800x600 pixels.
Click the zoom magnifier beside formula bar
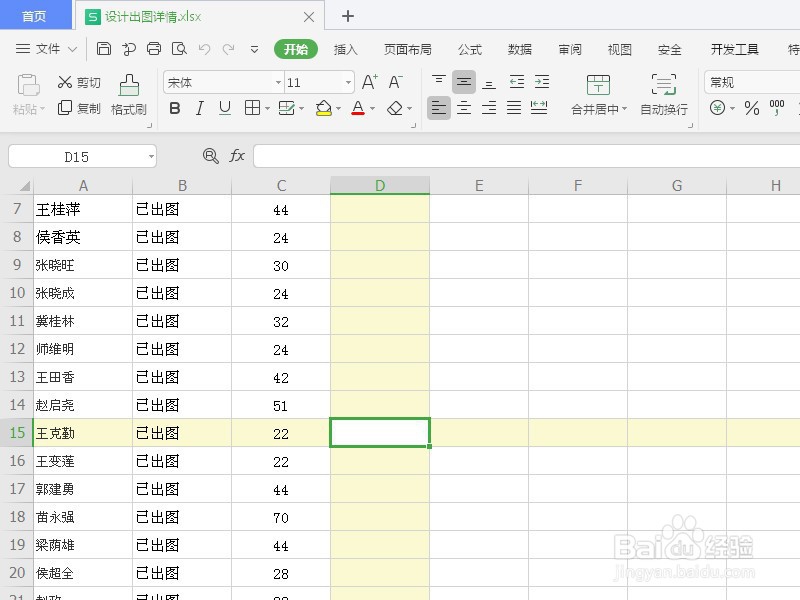[211, 156]
